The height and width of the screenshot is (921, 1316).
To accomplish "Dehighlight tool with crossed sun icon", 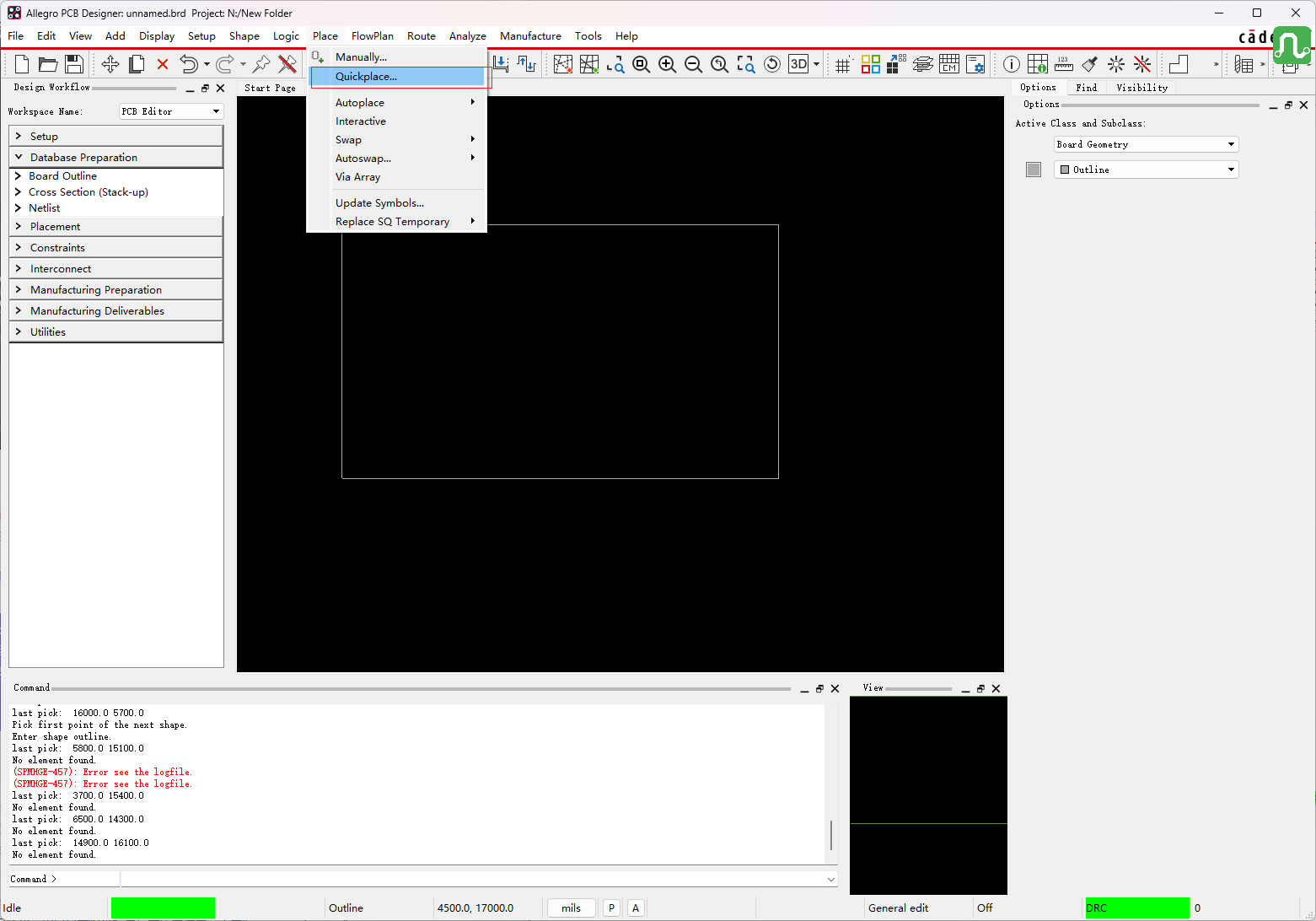I will coord(1142,64).
